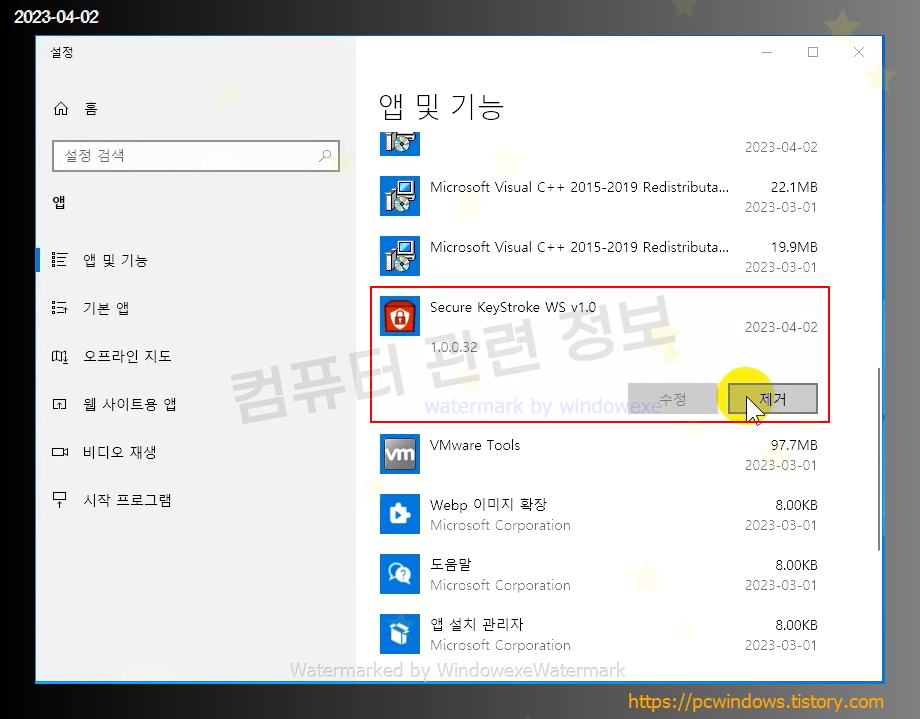Select the 앱 설치 관리자 entry
The width and height of the screenshot is (920, 719).
(598, 634)
